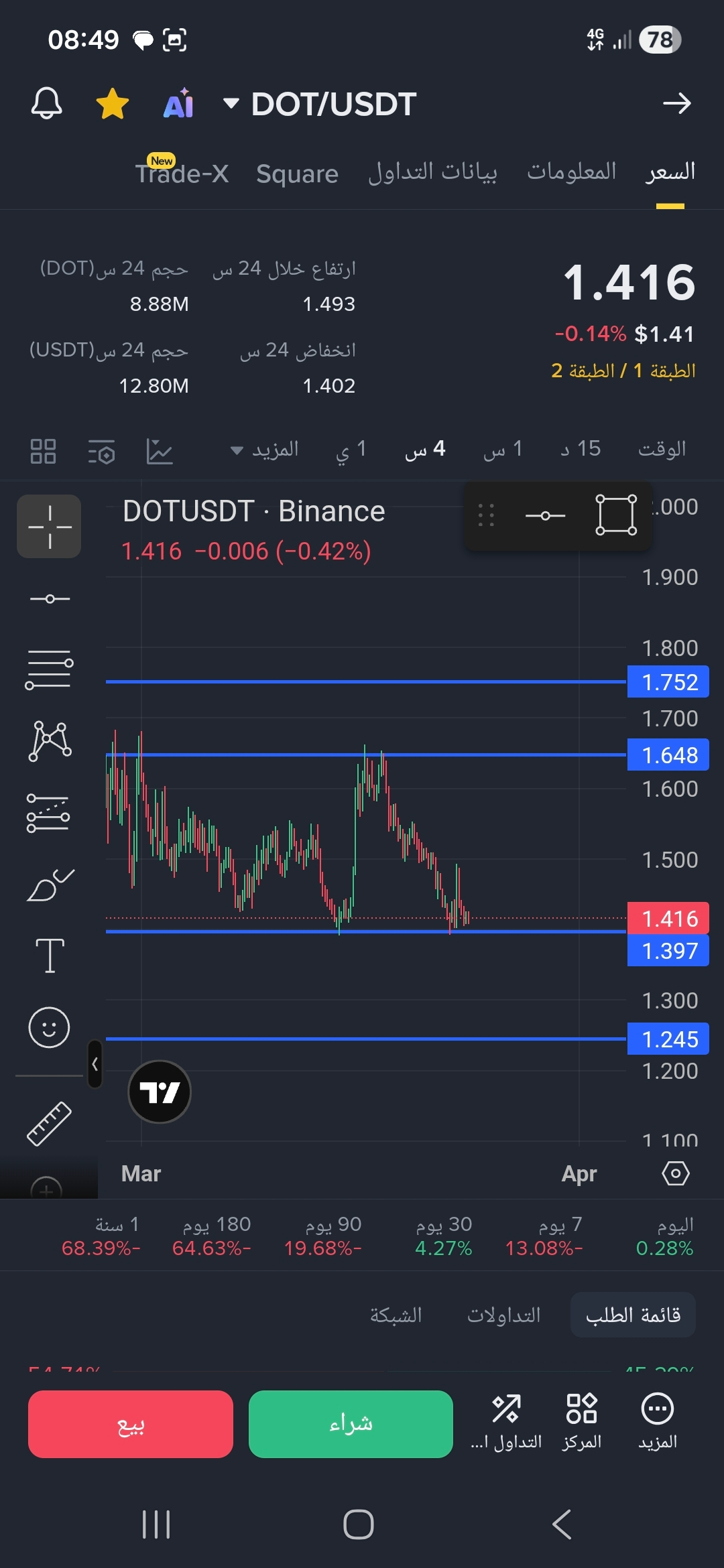Toggle the favorite star for DOT/USDT
Viewport: 724px width, 1568px height.
pyautogui.click(x=112, y=104)
